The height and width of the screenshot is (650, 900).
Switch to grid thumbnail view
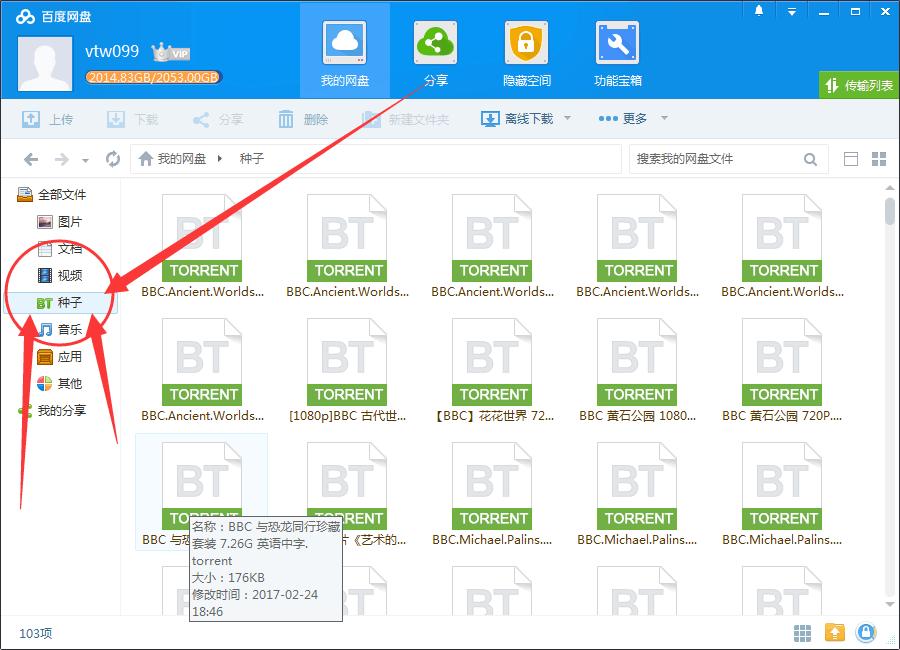879,159
